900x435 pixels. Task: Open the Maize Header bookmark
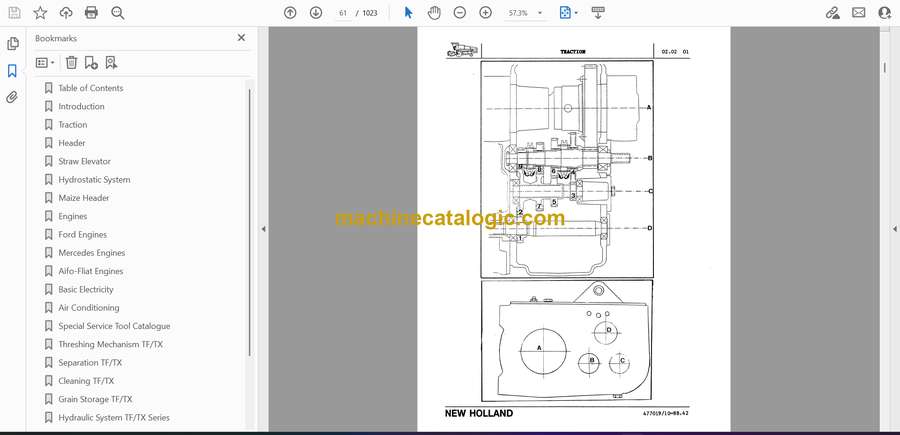(x=84, y=198)
